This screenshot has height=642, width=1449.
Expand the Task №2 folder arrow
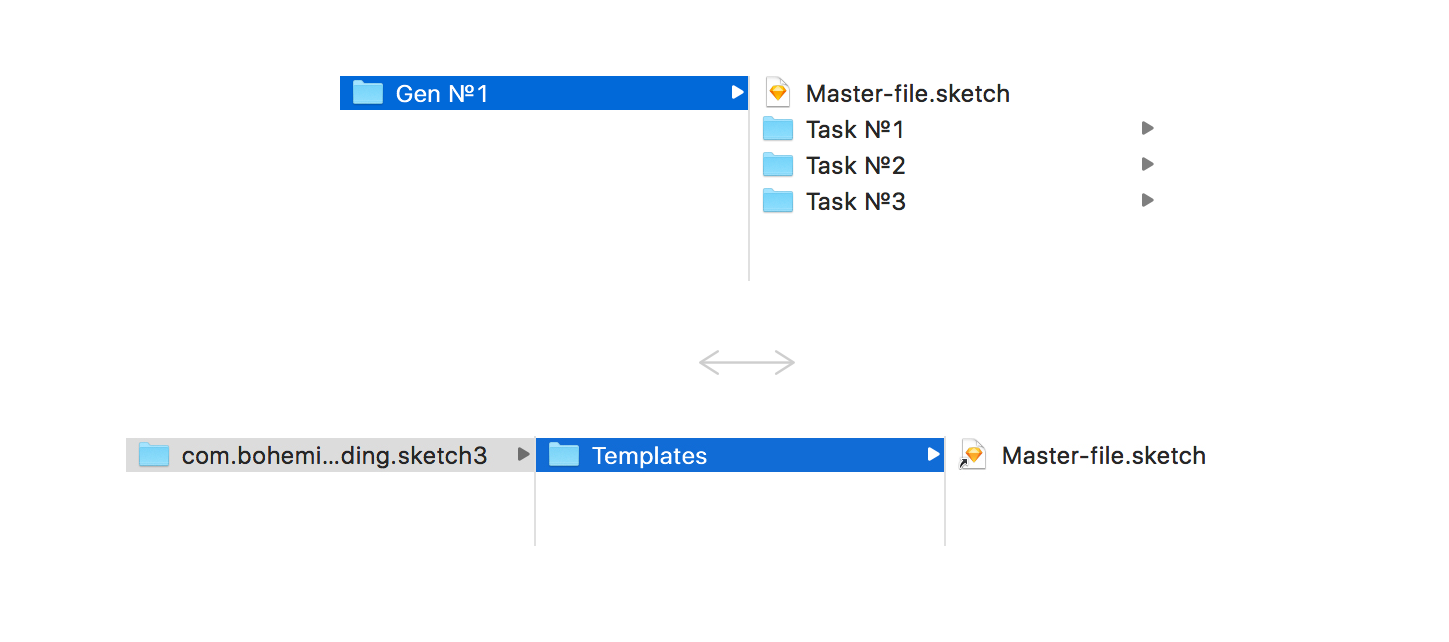click(x=1147, y=164)
